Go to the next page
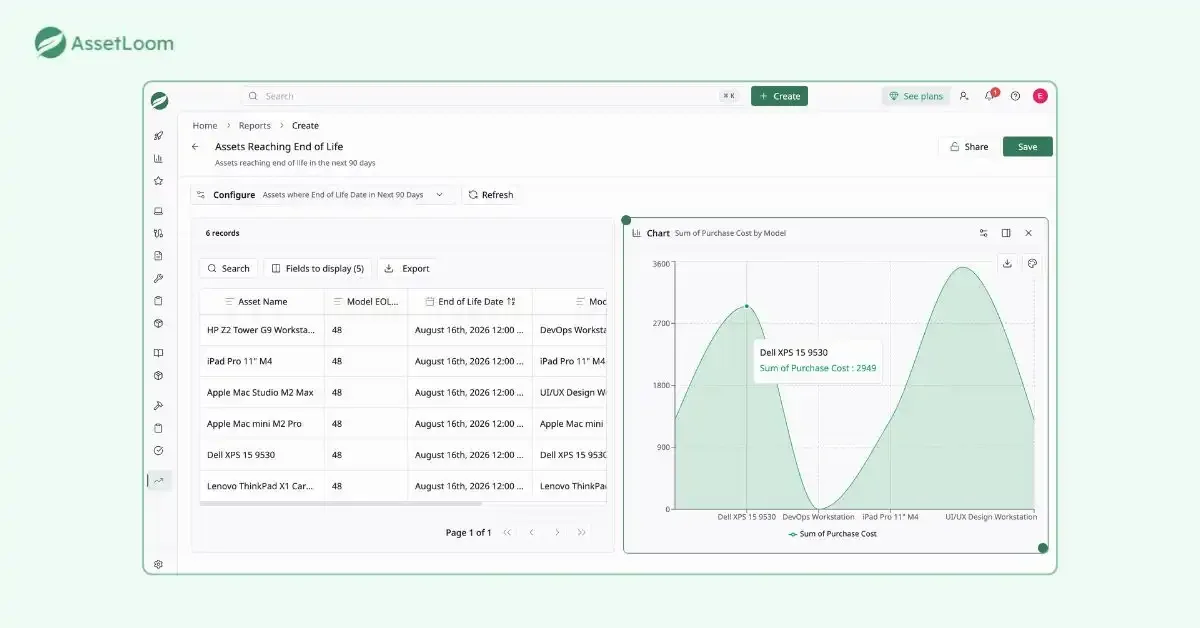The image size is (1200, 628). click(x=557, y=533)
